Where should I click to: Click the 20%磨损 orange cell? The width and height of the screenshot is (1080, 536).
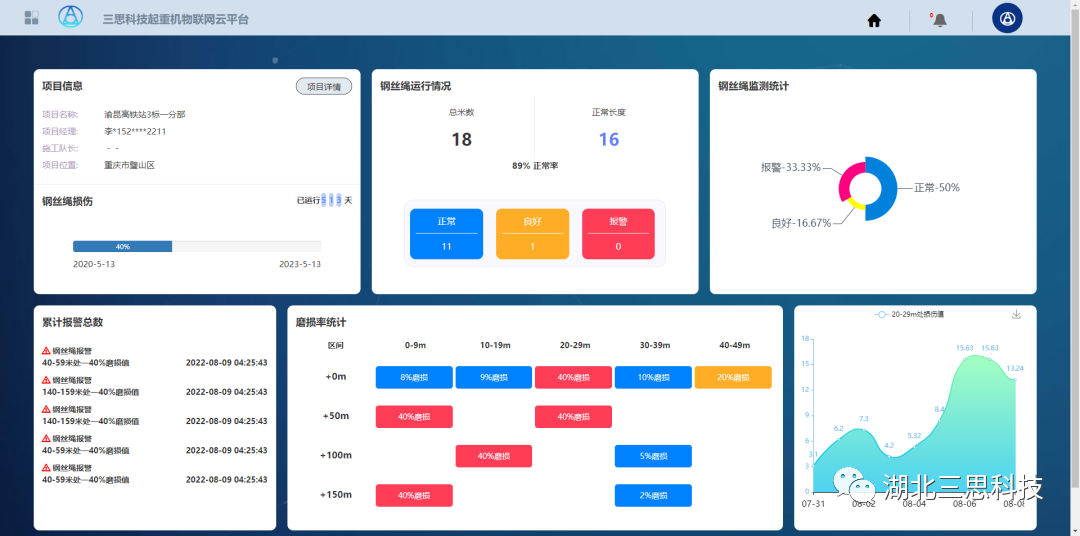tap(733, 377)
